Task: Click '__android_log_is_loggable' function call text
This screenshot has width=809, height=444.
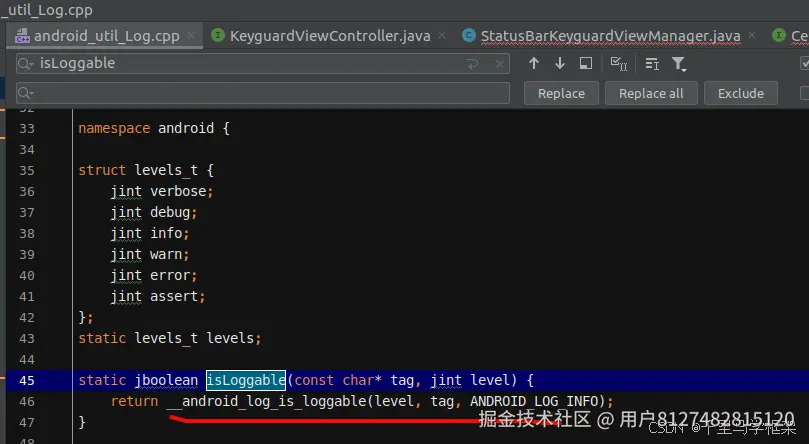Action: [266, 402]
